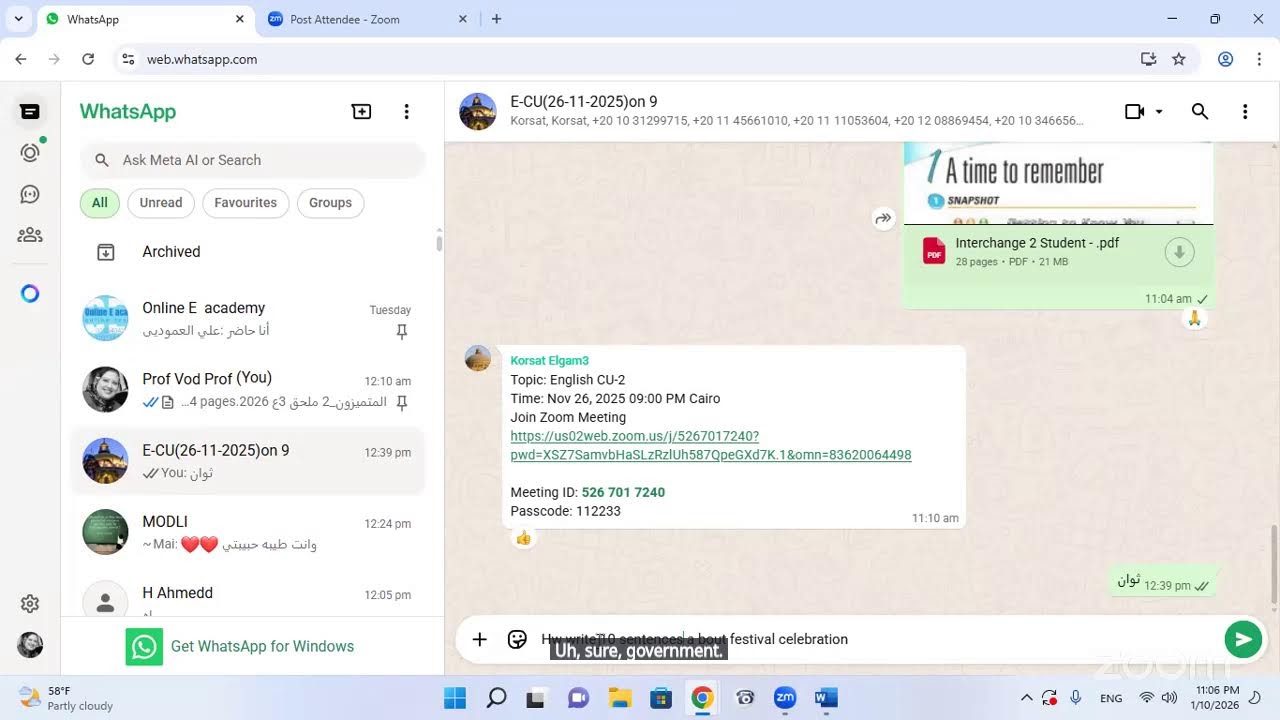Click Get WhatsApp for Windows
1280x720 pixels.
[240, 646]
